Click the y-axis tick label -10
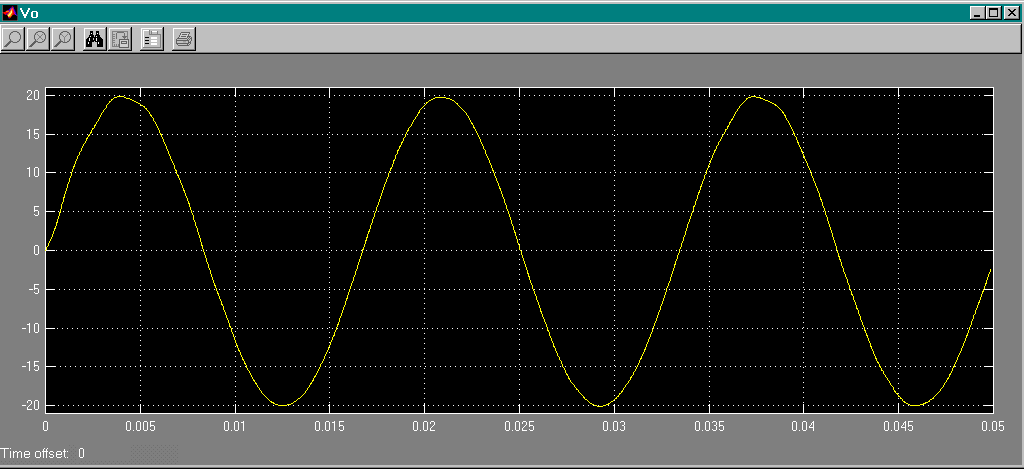This screenshot has width=1024, height=469. coord(31,329)
